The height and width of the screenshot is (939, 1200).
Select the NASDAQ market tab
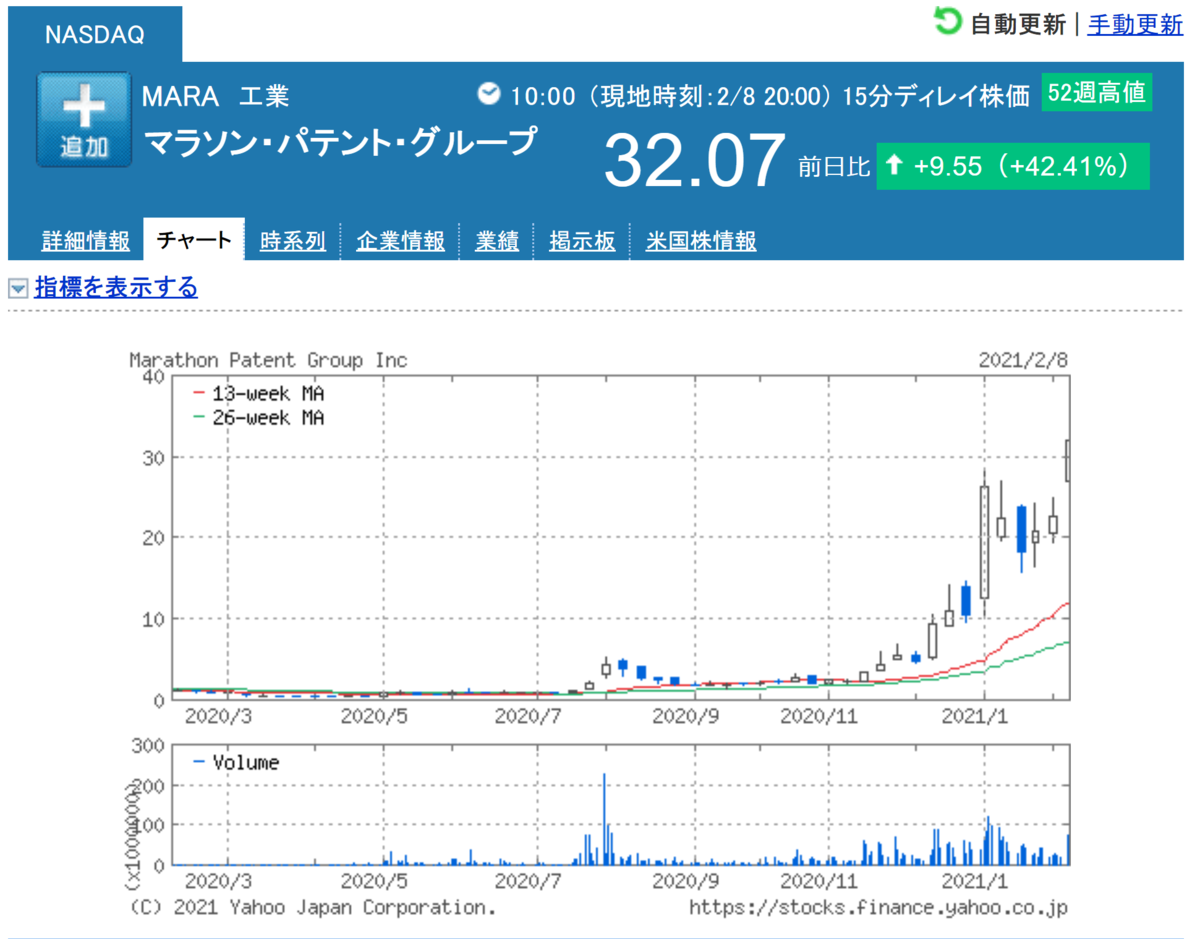coord(95,34)
